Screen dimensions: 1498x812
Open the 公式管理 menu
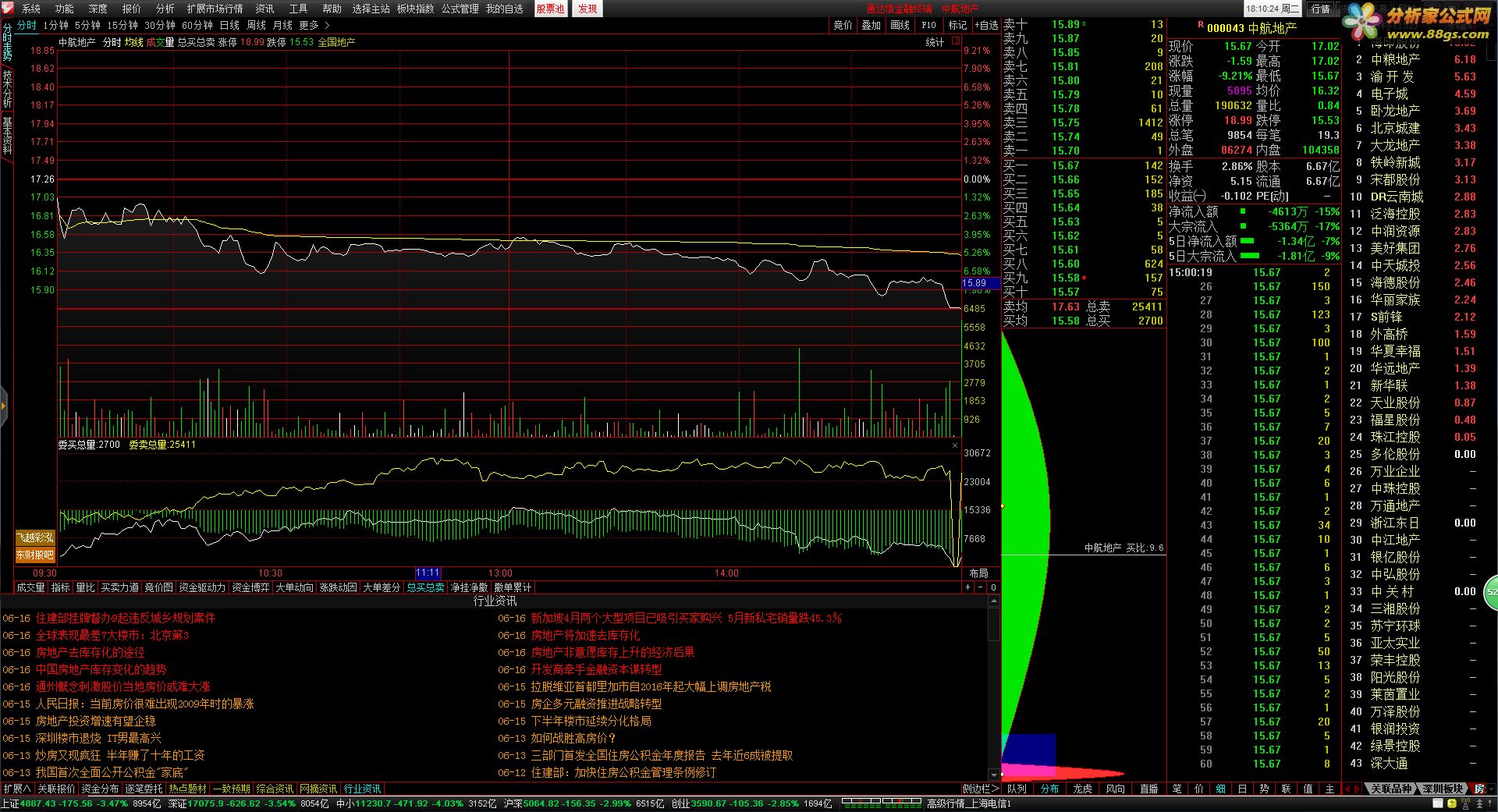(x=460, y=9)
